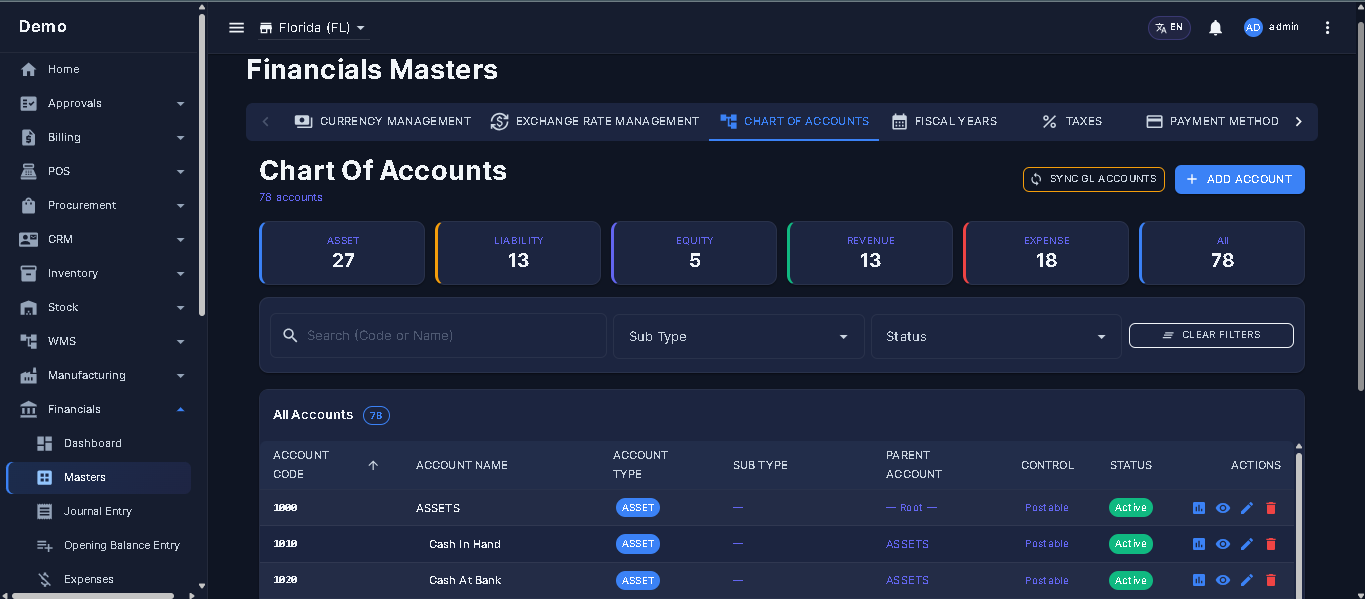Delete trash icon for Cash At Bank
This screenshot has width=1365, height=599.
click(x=1271, y=580)
